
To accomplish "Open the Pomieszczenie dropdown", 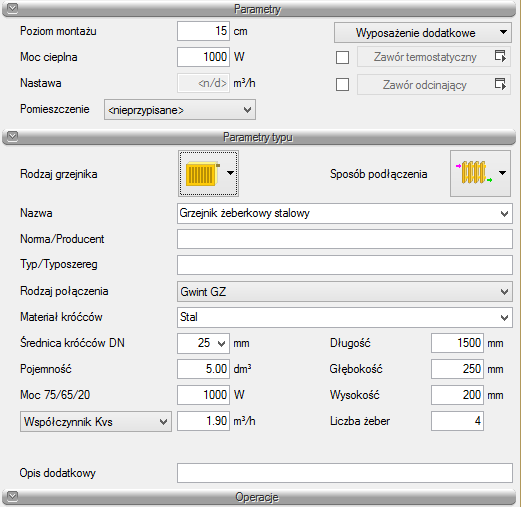I will click(x=180, y=109).
